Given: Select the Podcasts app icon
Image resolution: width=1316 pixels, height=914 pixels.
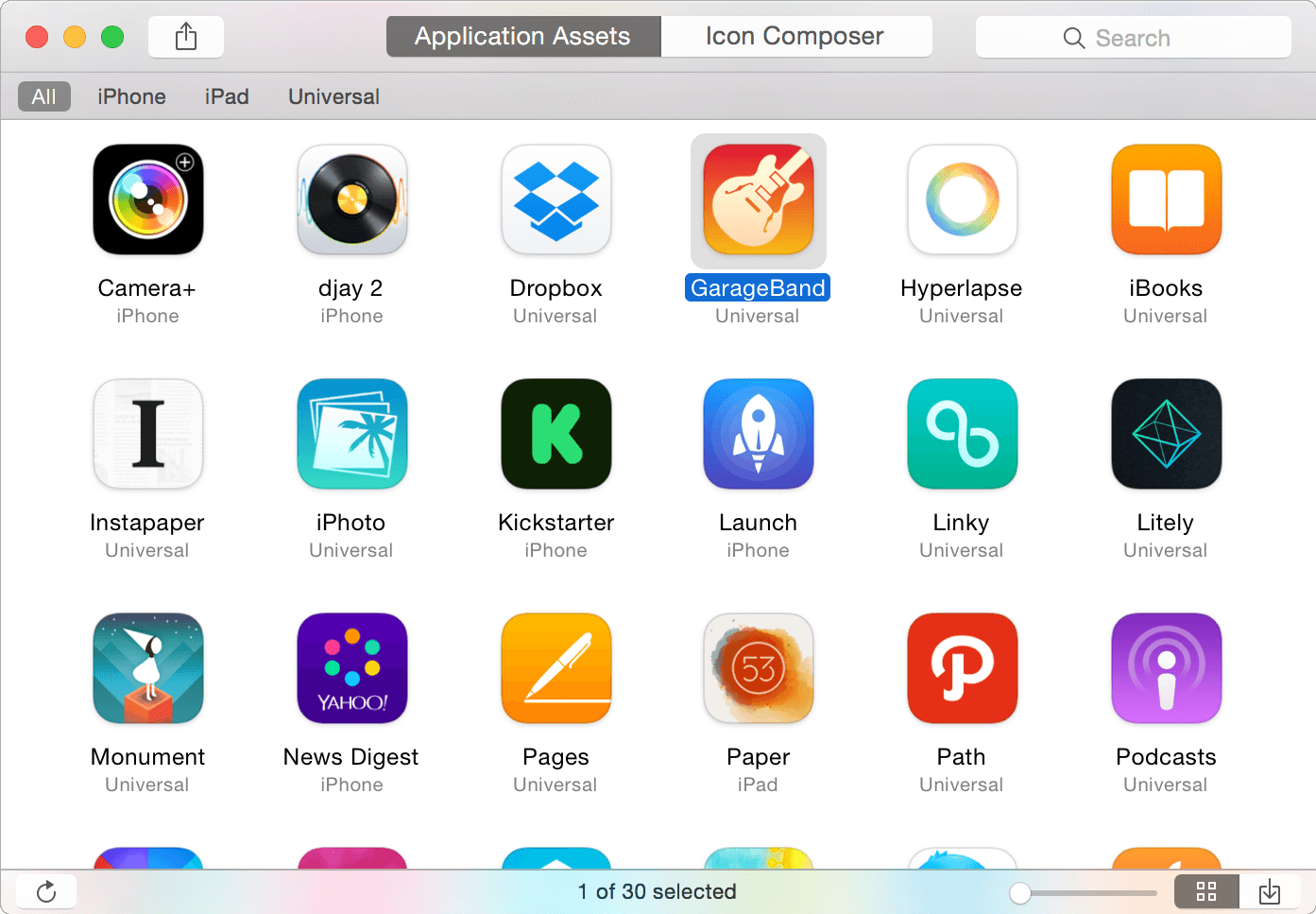Looking at the screenshot, I should 1167,668.
